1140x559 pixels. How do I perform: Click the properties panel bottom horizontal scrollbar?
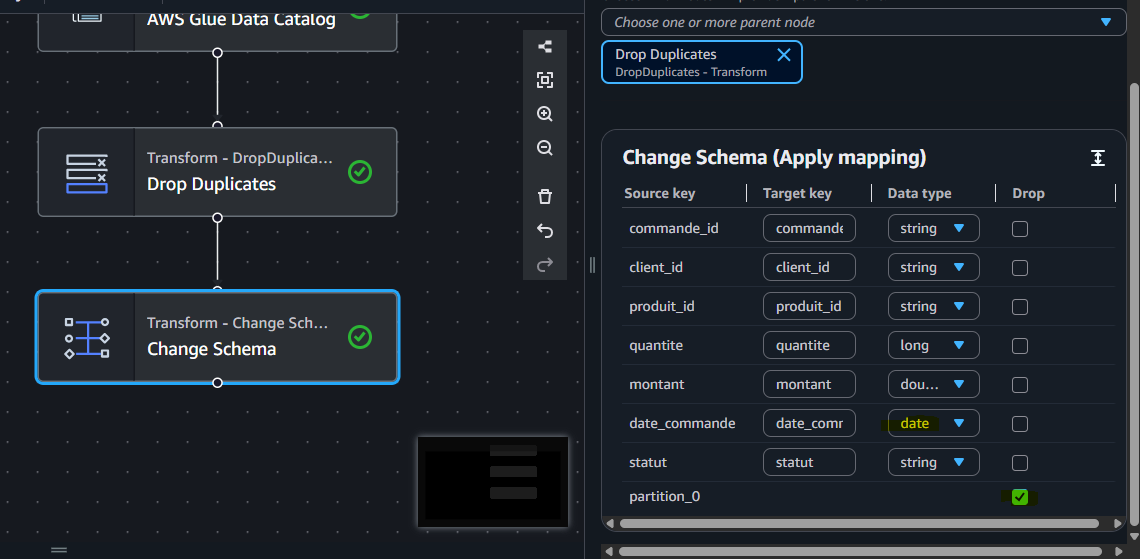pos(859,552)
